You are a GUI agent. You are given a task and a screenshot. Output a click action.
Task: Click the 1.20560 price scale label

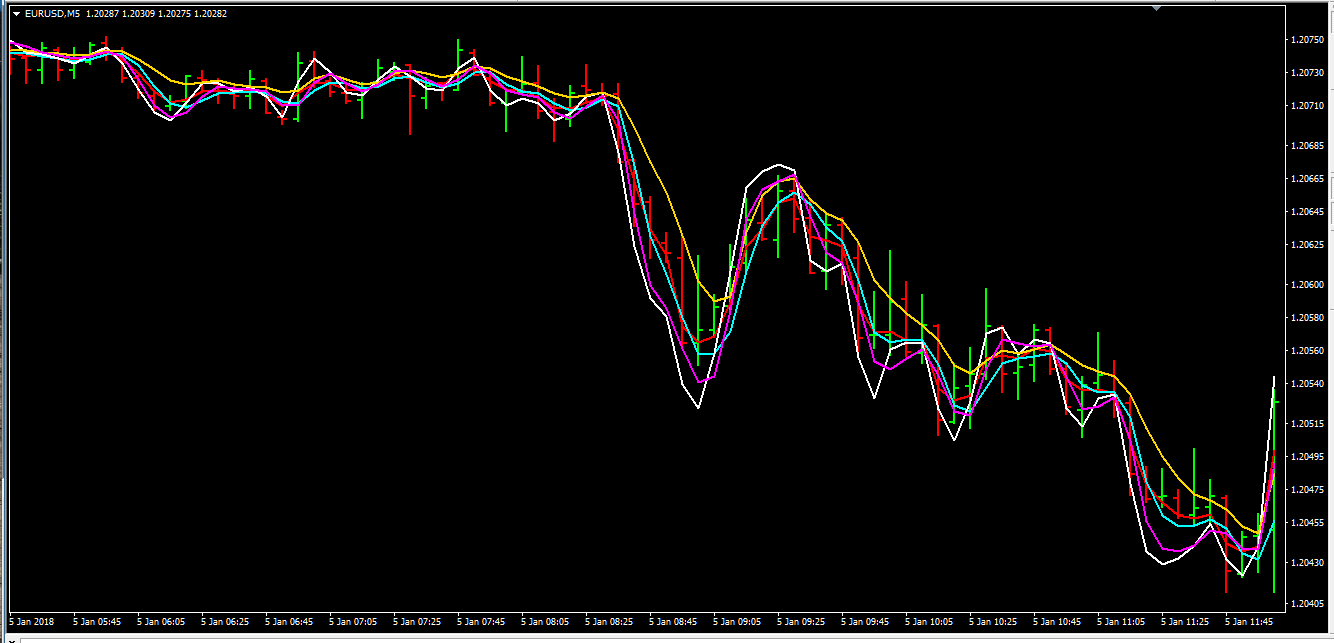point(1307,351)
